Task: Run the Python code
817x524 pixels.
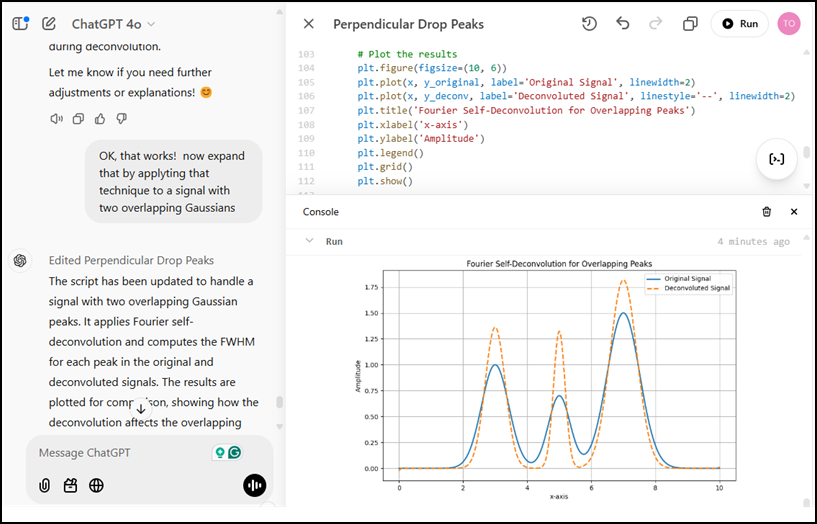Action: [740, 24]
